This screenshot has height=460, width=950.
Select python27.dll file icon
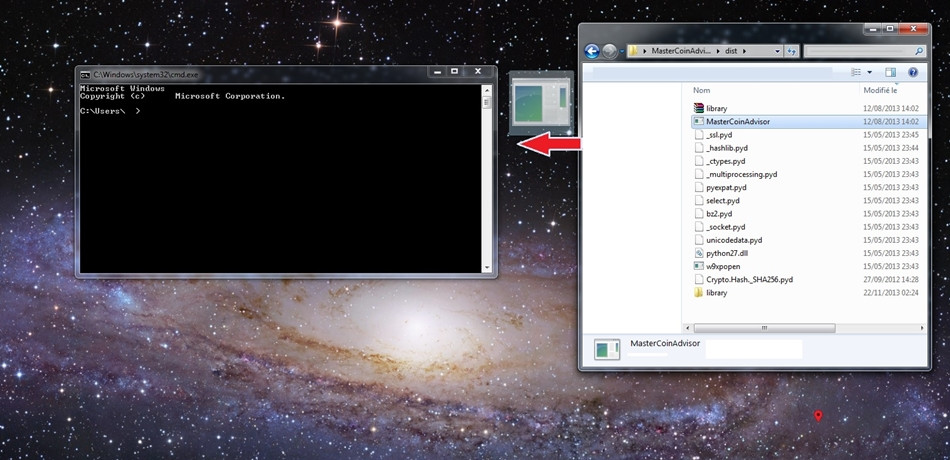click(699, 253)
